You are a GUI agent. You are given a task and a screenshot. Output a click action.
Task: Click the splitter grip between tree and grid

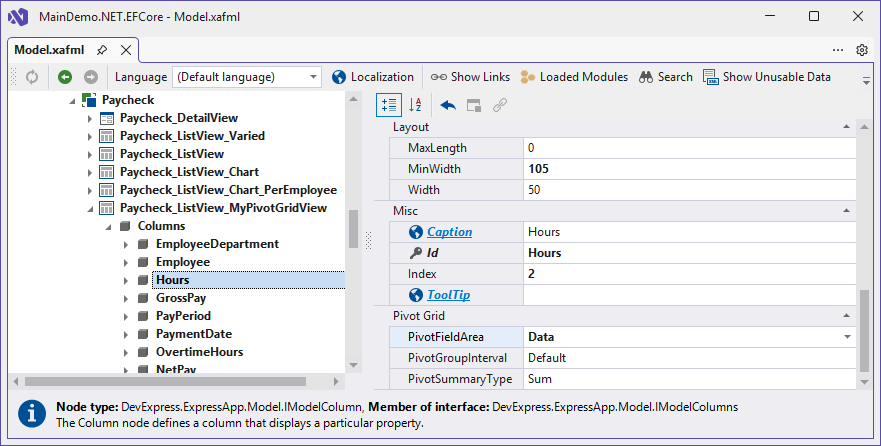369,240
